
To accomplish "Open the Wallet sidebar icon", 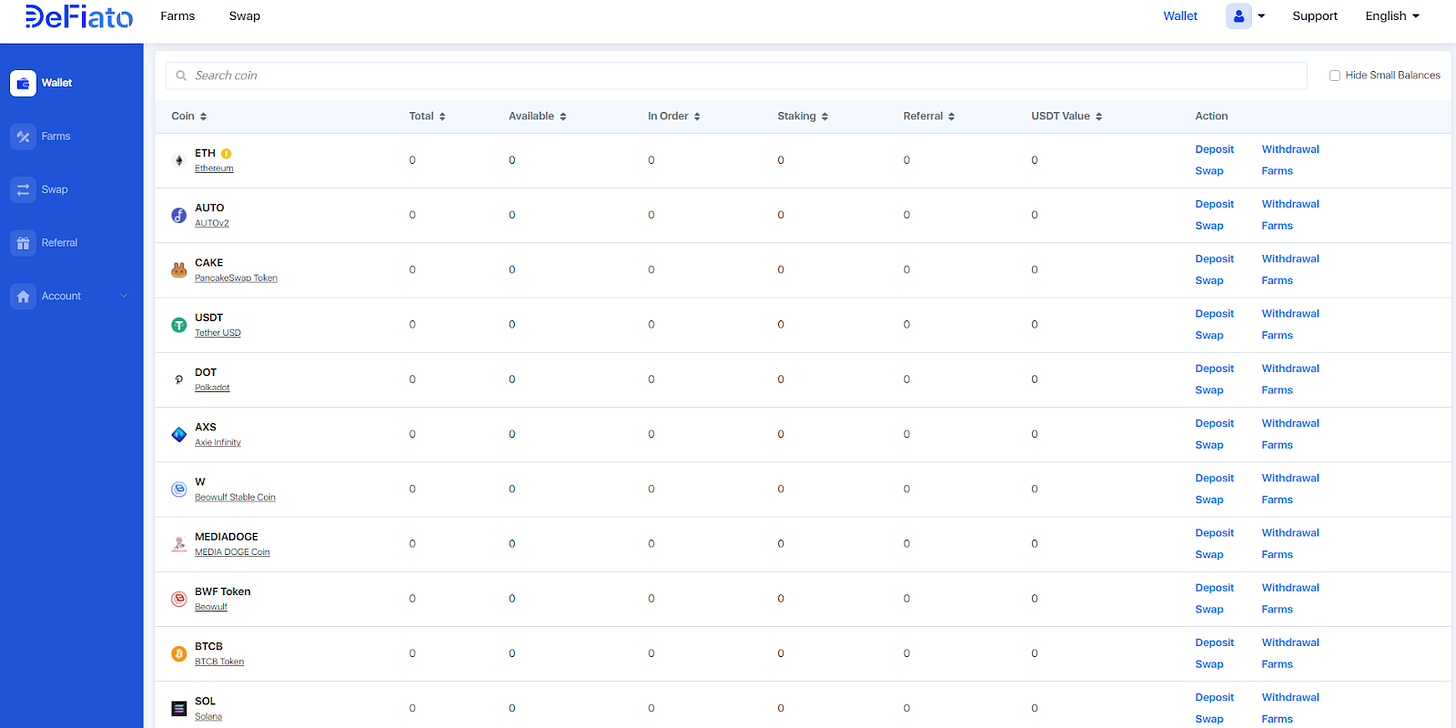I will click(x=23, y=83).
